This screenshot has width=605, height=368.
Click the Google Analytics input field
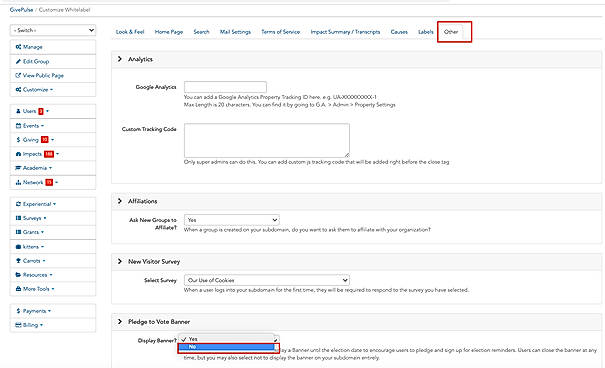pyautogui.click(x=225, y=87)
